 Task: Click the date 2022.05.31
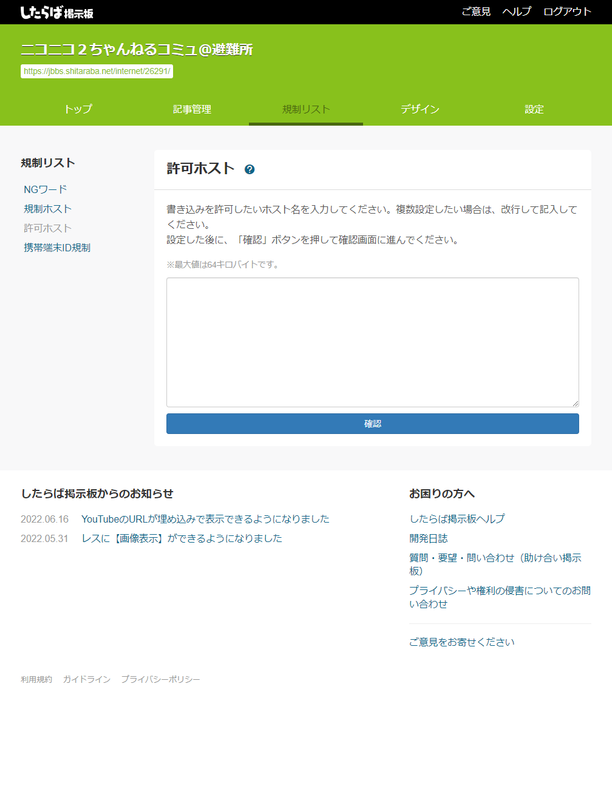44,539
